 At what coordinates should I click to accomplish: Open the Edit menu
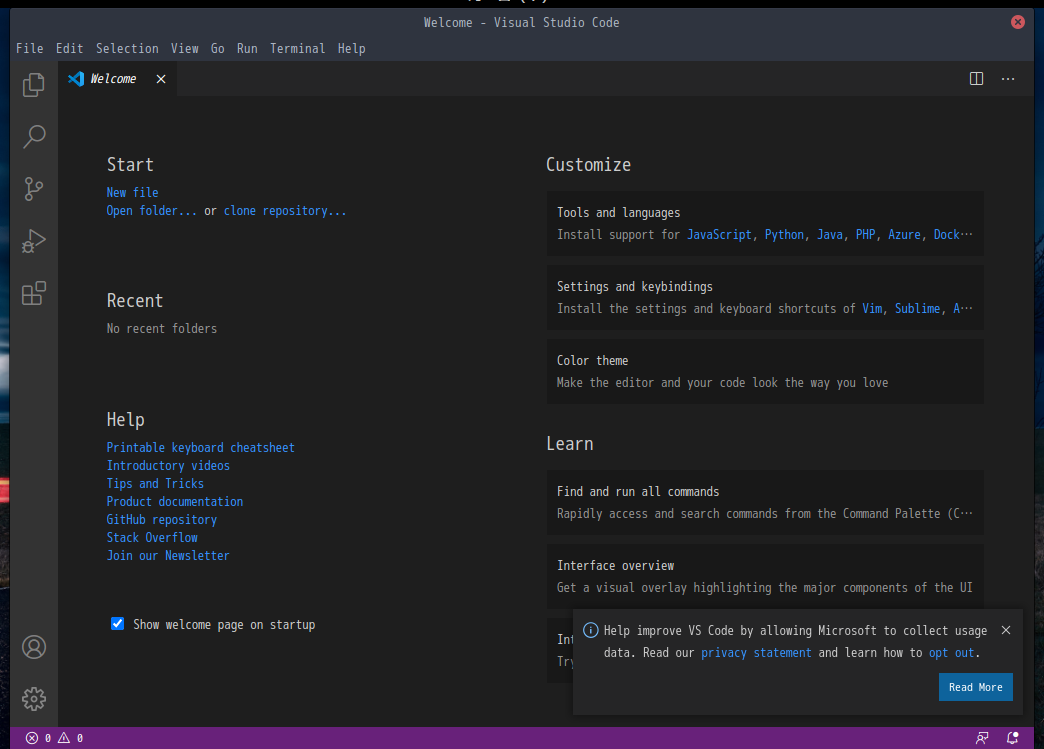pos(69,49)
